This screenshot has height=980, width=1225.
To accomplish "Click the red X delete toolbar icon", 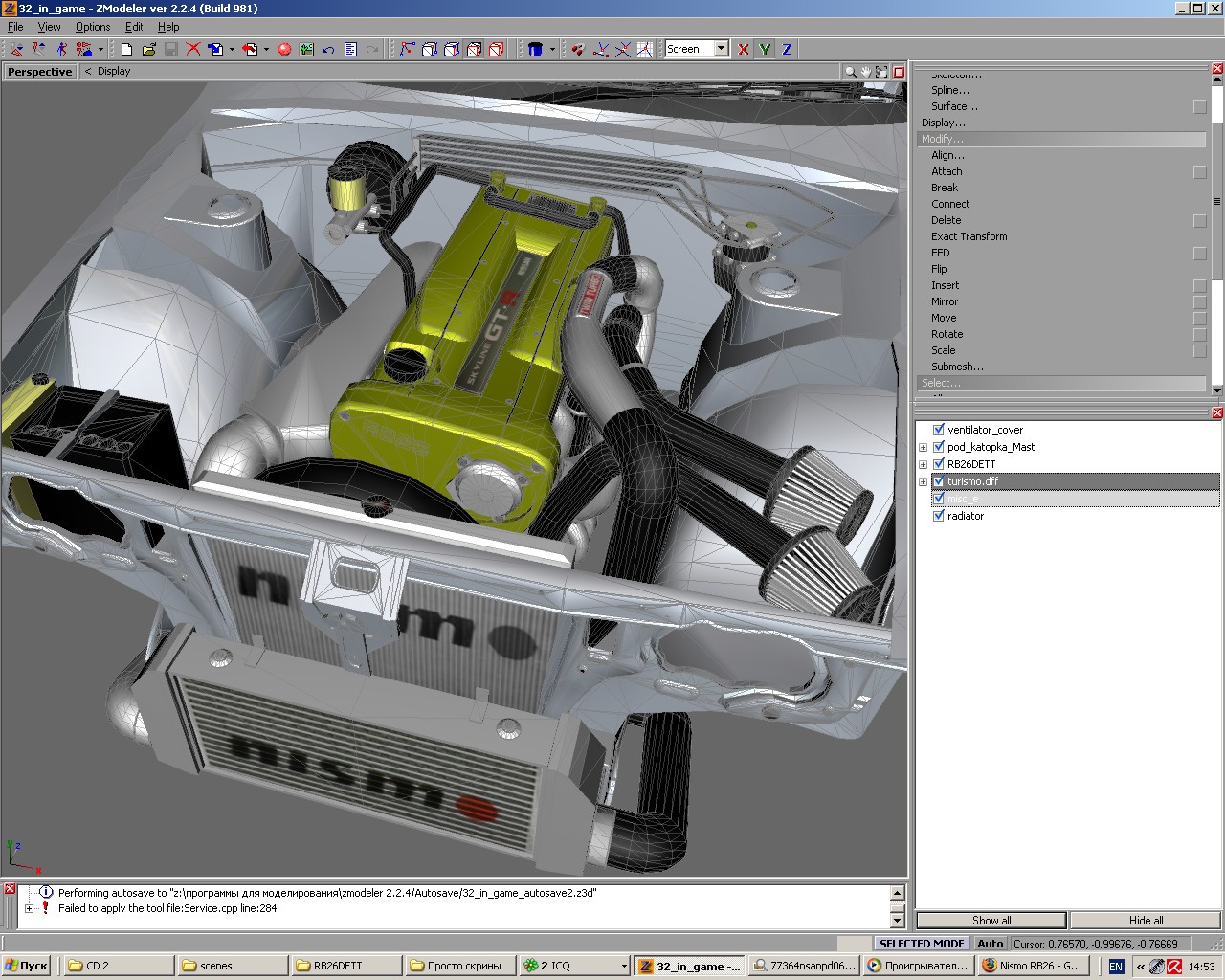I will [x=193, y=49].
